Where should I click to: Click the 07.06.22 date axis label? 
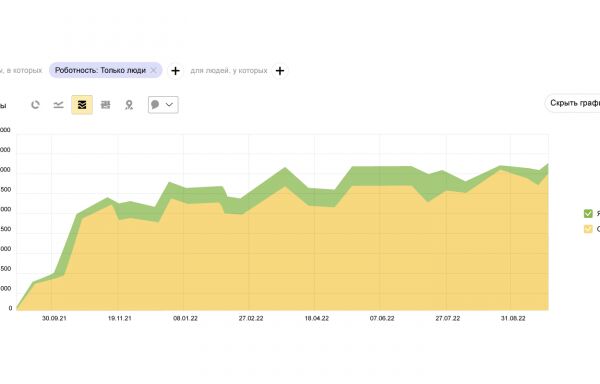click(x=382, y=318)
